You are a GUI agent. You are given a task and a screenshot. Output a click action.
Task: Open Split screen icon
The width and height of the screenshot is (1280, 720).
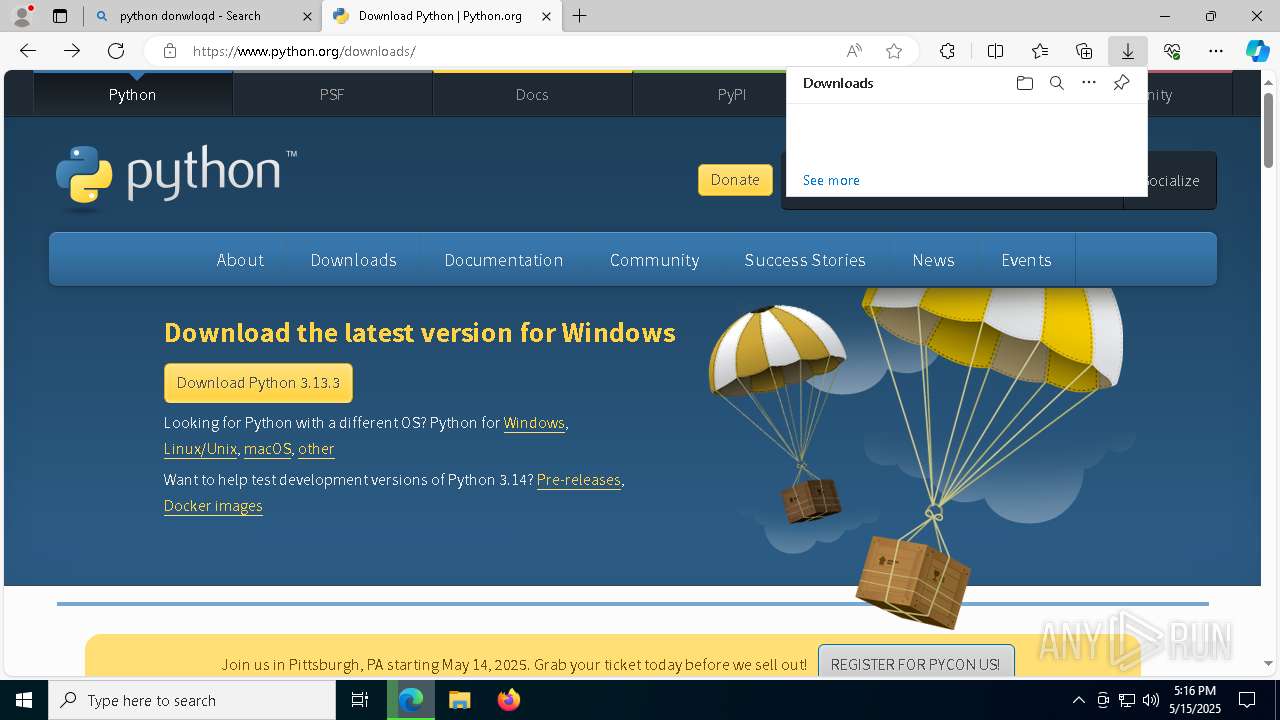[995, 51]
